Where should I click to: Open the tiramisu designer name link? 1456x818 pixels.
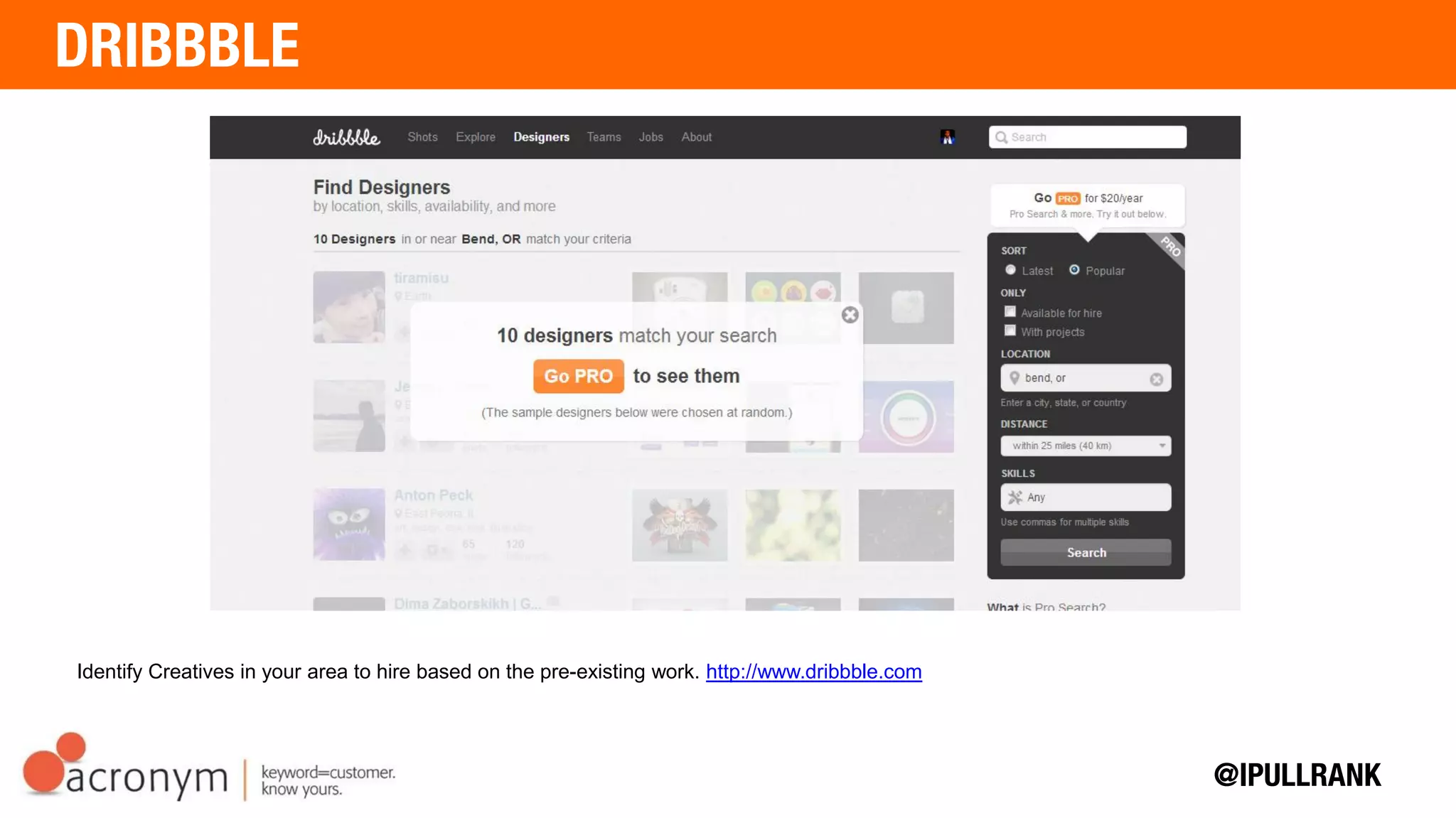click(422, 278)
